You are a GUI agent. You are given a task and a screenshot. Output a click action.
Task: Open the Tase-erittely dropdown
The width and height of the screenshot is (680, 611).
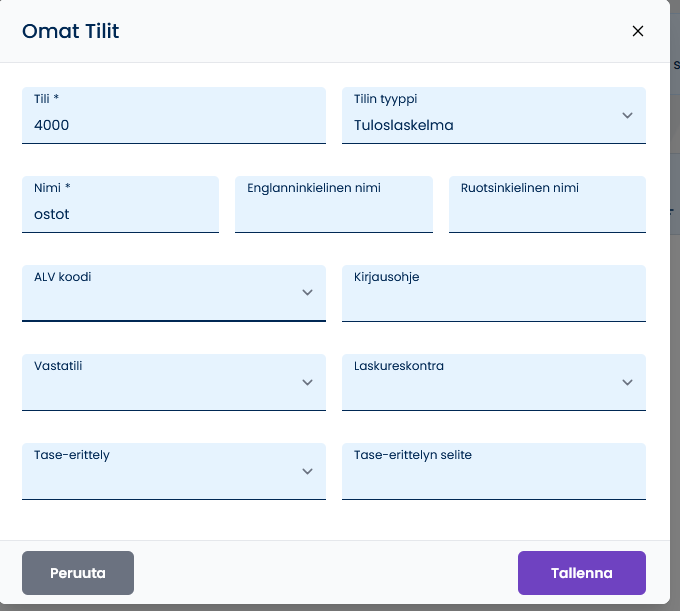point(174,471)
